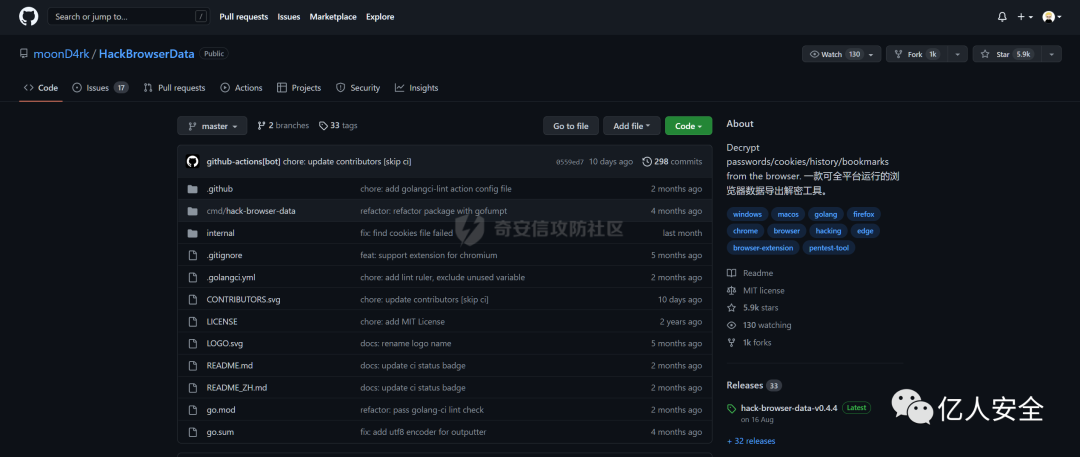The width and height of the screenshot is (1080, 457).
Task: Select the chrome topic tag
Action: 745,231
